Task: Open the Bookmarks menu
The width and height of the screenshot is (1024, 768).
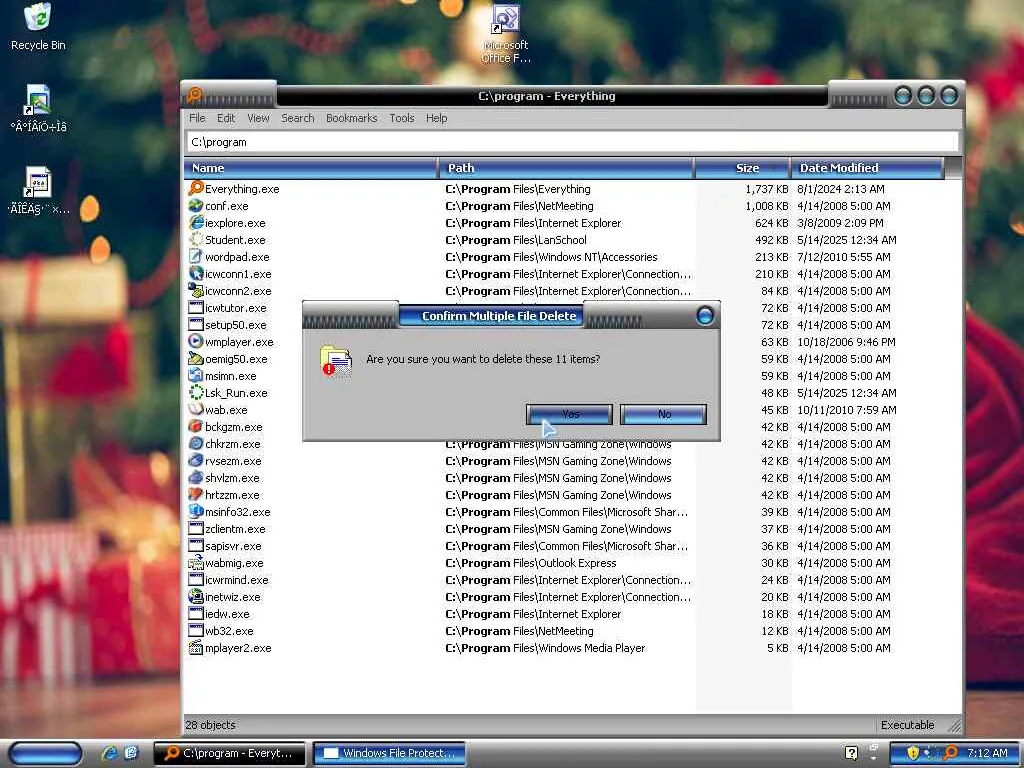Action: pos(351,118)
